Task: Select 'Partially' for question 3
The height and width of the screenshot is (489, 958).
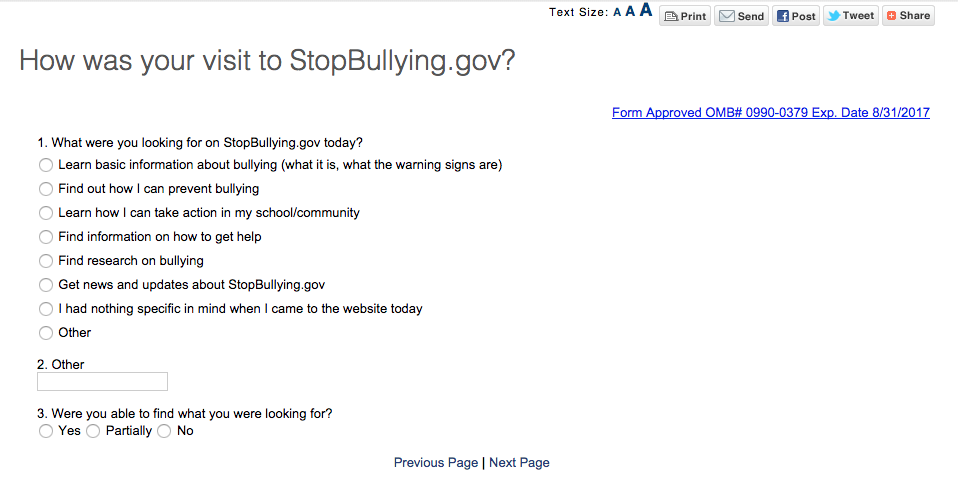Action: click(94, 431)
